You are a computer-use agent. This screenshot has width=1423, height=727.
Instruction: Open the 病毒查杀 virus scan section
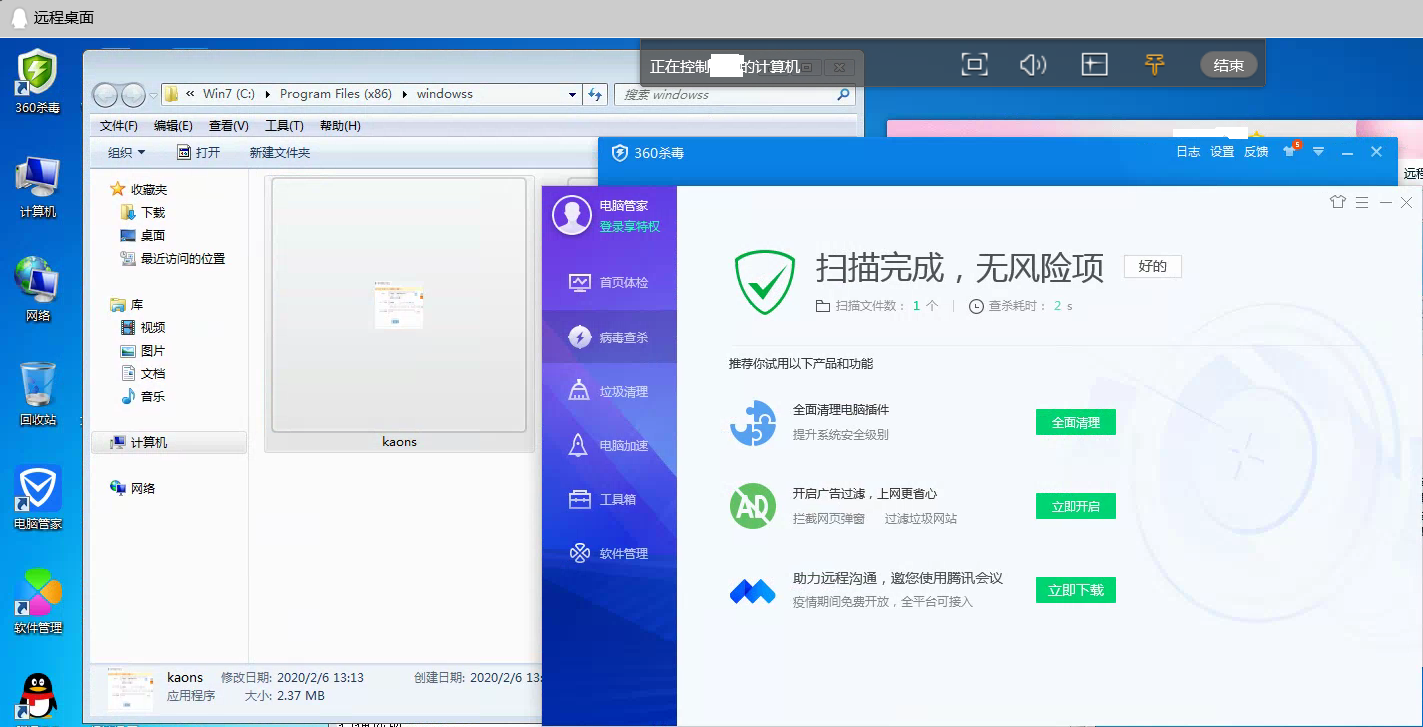609,337
